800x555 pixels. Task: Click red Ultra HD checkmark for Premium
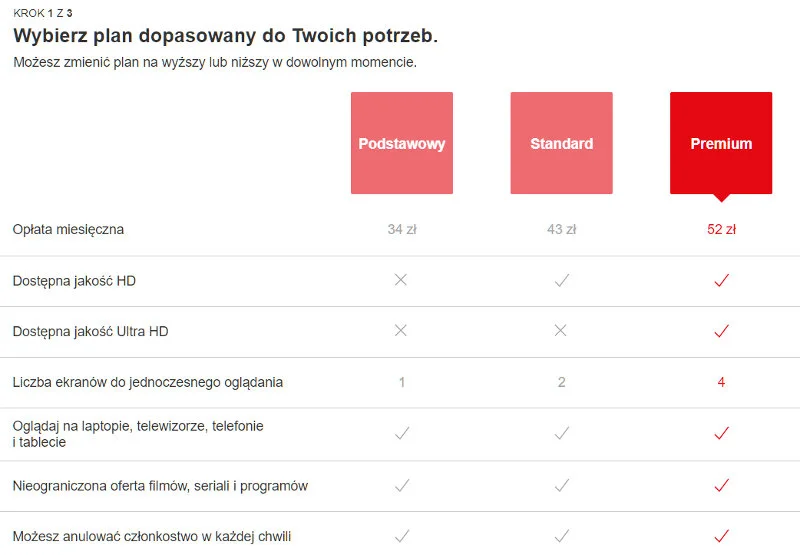tap(721, 331)
